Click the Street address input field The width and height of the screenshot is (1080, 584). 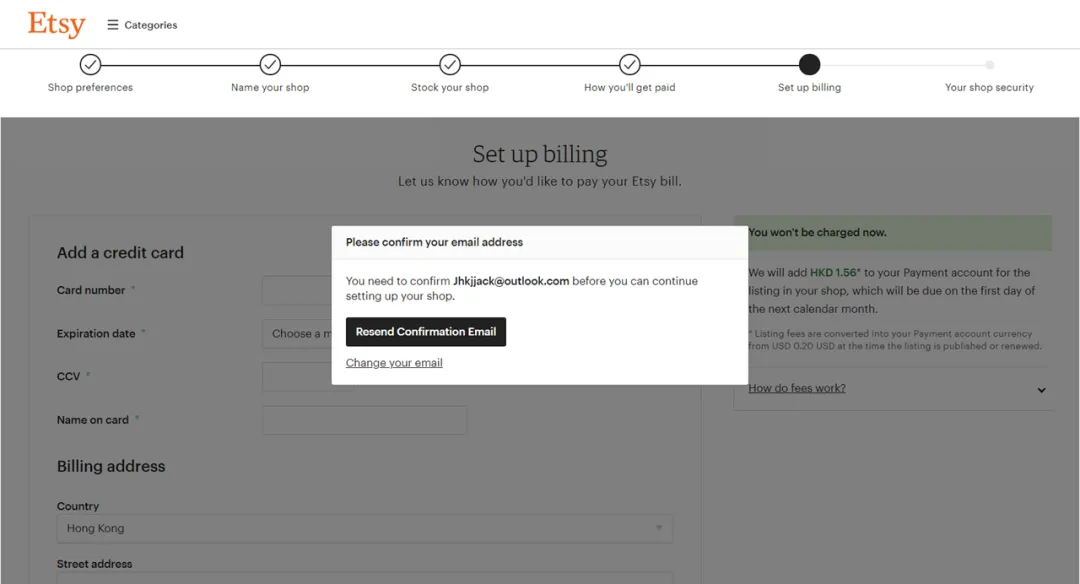pos(364,578)
